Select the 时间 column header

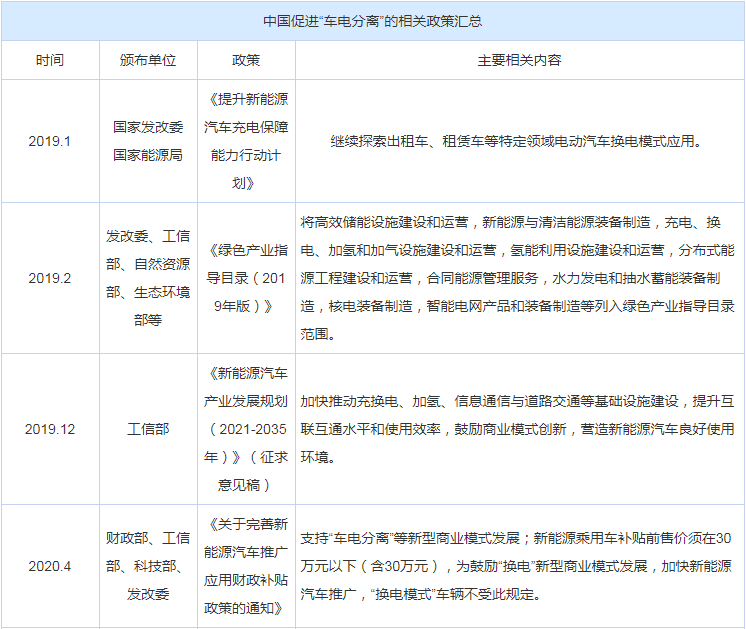[x=50, y=60]
